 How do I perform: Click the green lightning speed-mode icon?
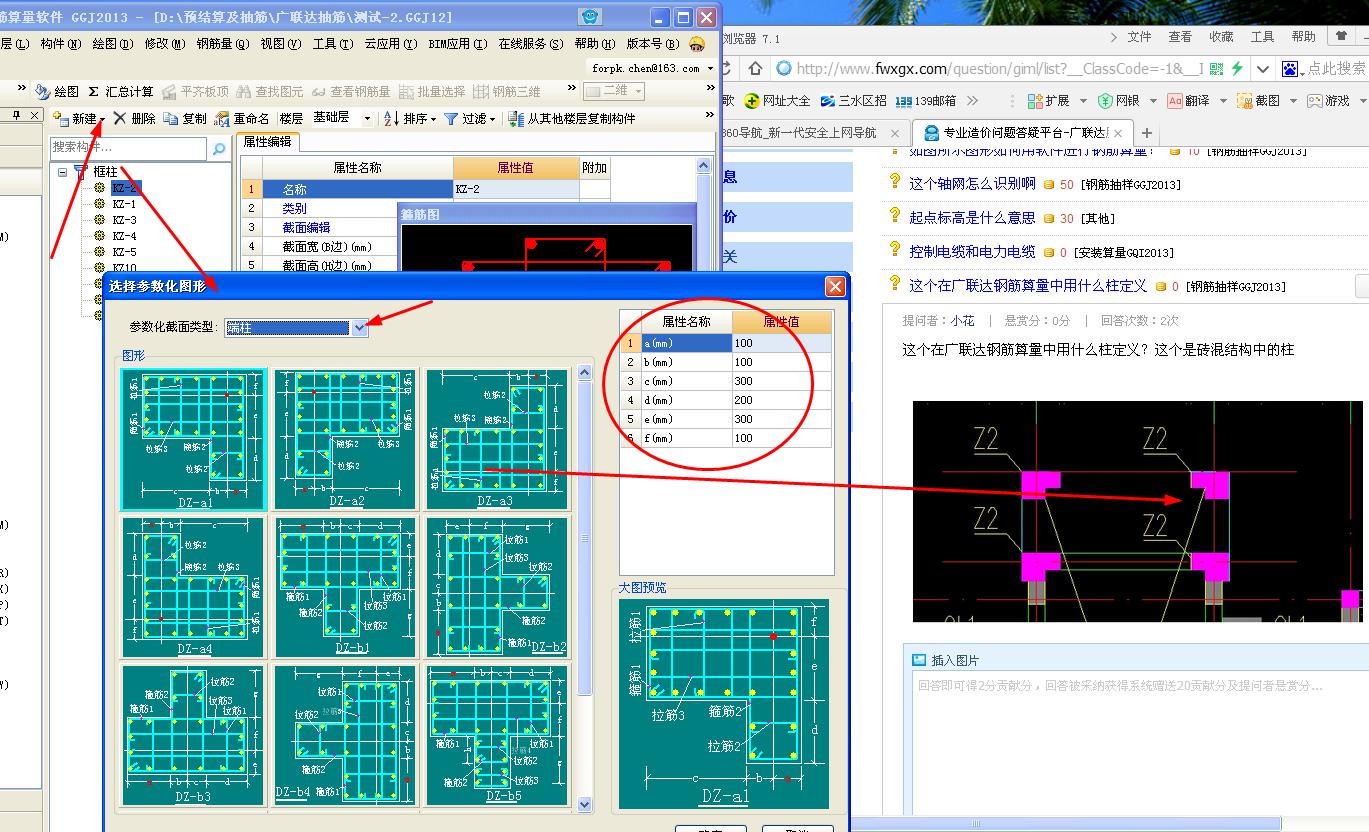click(1238, 68)
